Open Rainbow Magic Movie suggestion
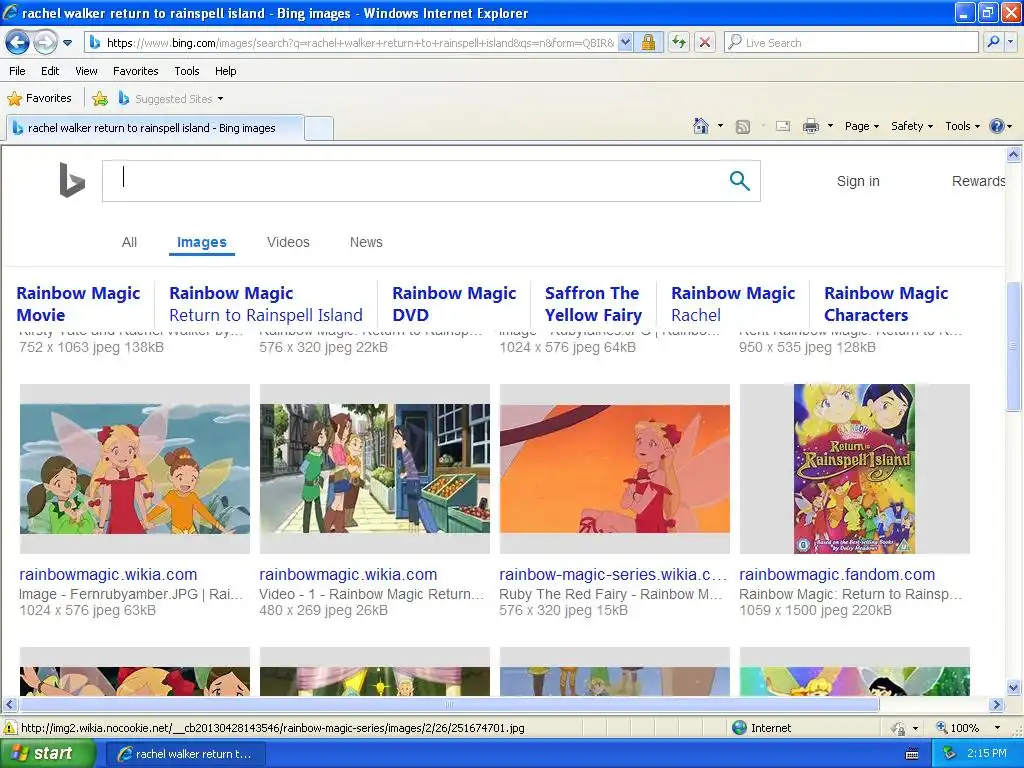This screenshot has width=1024, height=768. pyautogui.click(x=78, y=304)
